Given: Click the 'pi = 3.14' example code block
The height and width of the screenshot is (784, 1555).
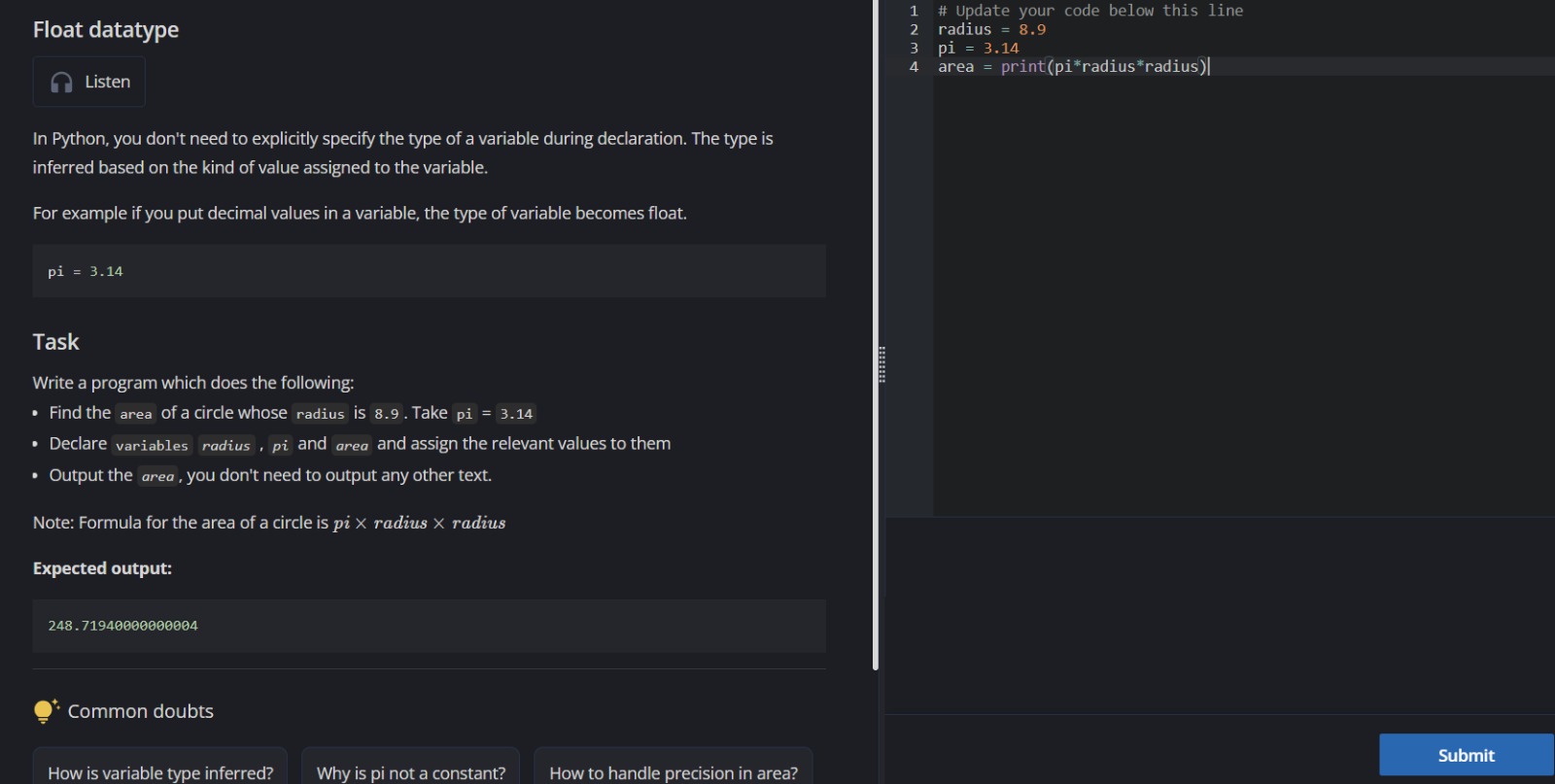Looking at the screenshot, I should [x=429, y=271].
